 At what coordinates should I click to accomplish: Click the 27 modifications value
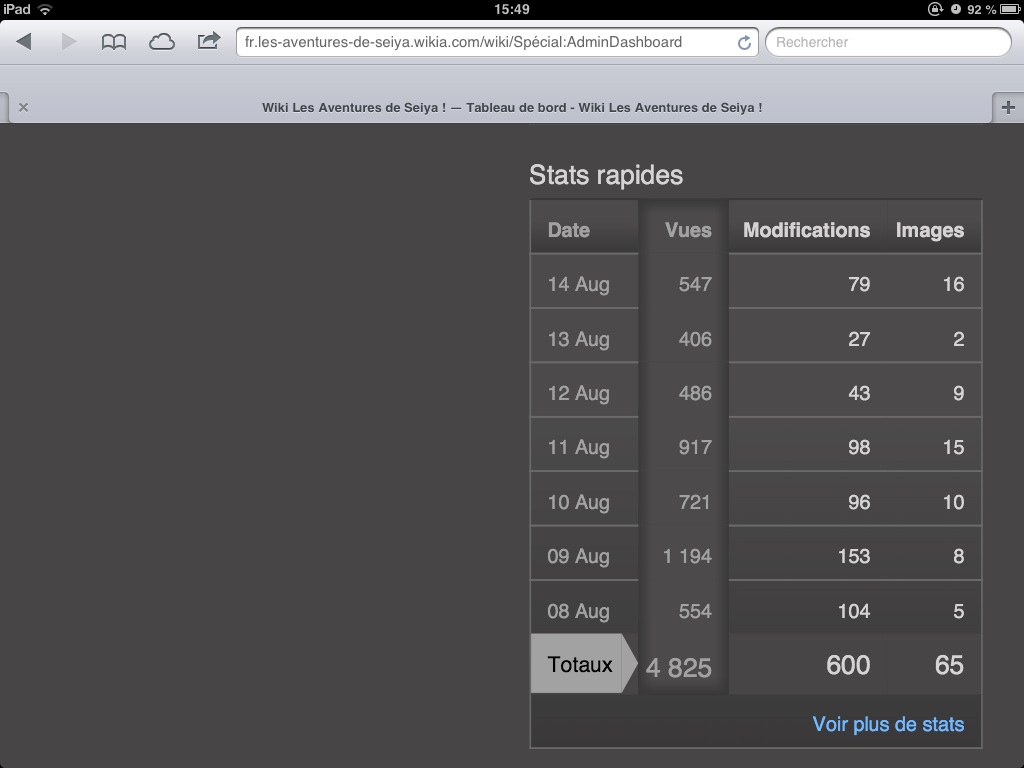click(859, 339)
